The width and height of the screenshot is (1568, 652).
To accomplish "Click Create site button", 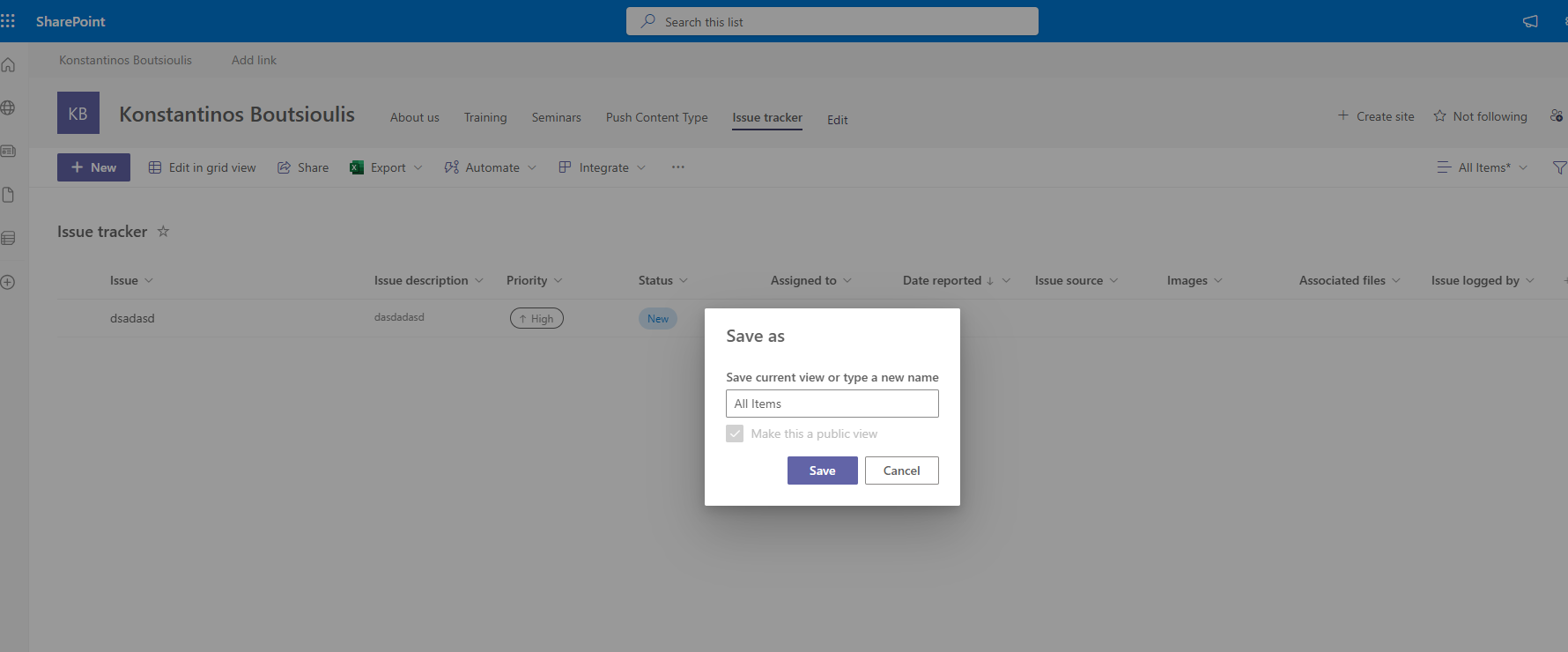I will pyautogui.click(x=1376, y=116).
